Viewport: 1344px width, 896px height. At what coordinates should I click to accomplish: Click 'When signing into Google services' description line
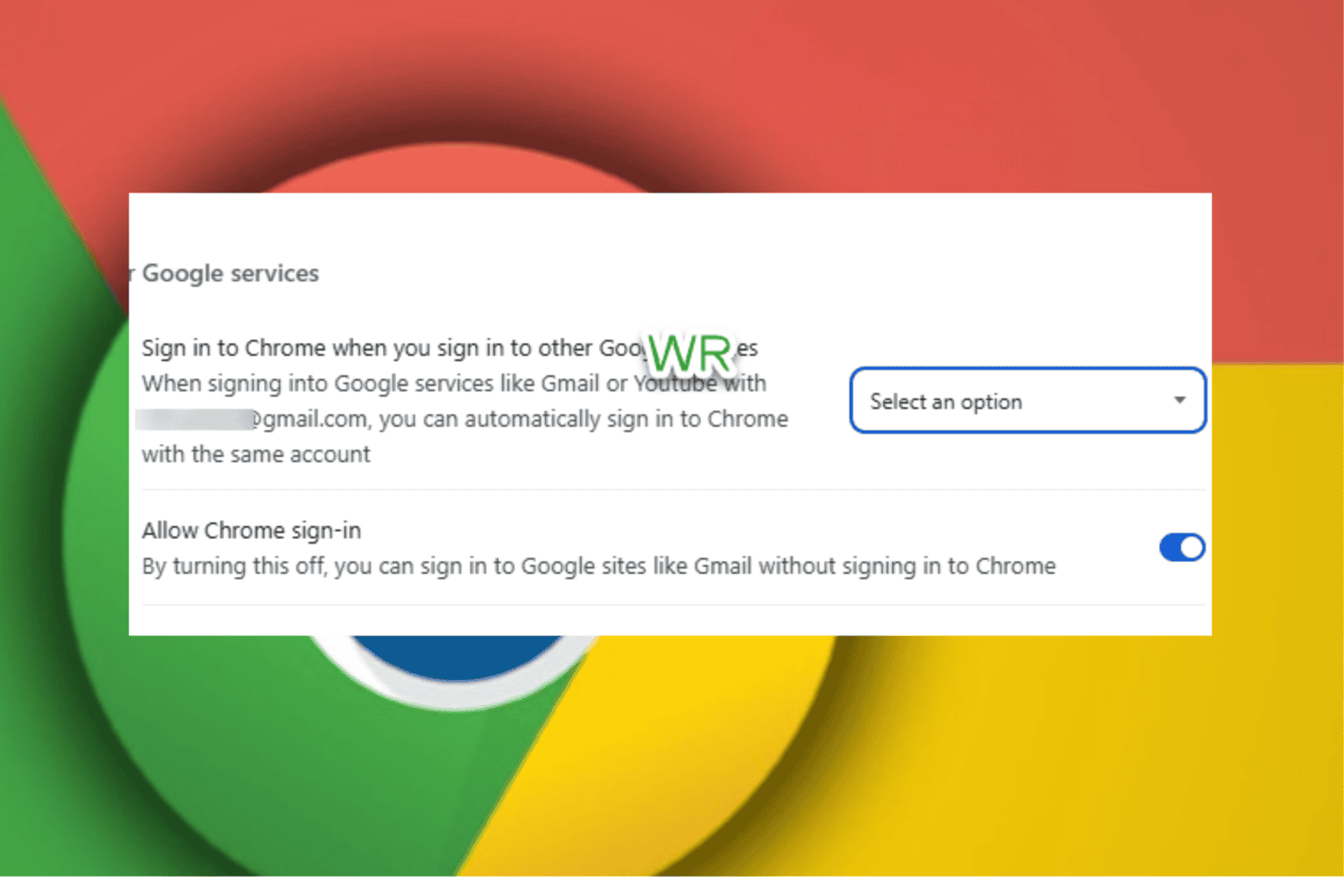[454, 383]
